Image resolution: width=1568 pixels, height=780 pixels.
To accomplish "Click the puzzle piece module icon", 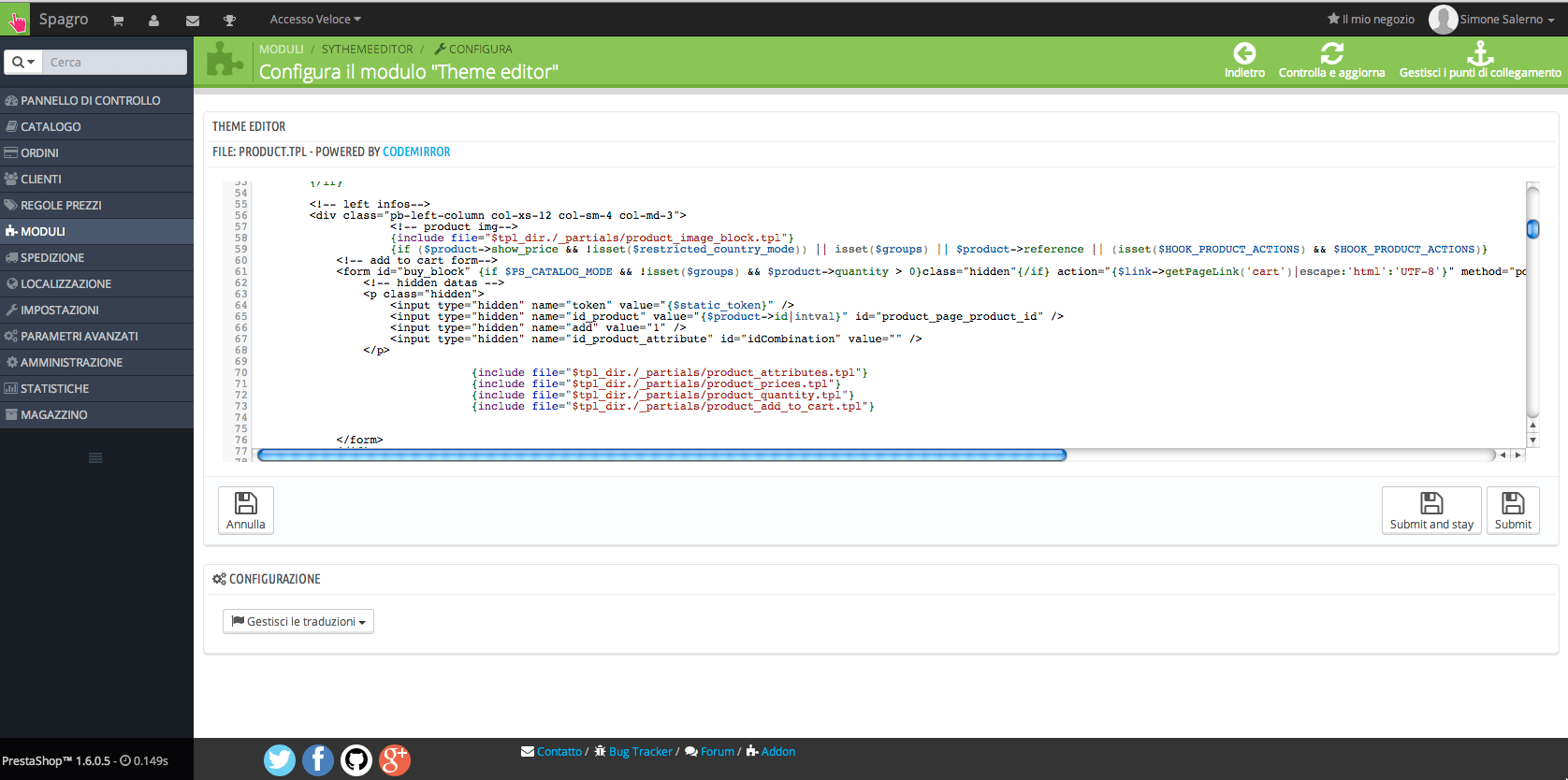I will coord(225,60).
